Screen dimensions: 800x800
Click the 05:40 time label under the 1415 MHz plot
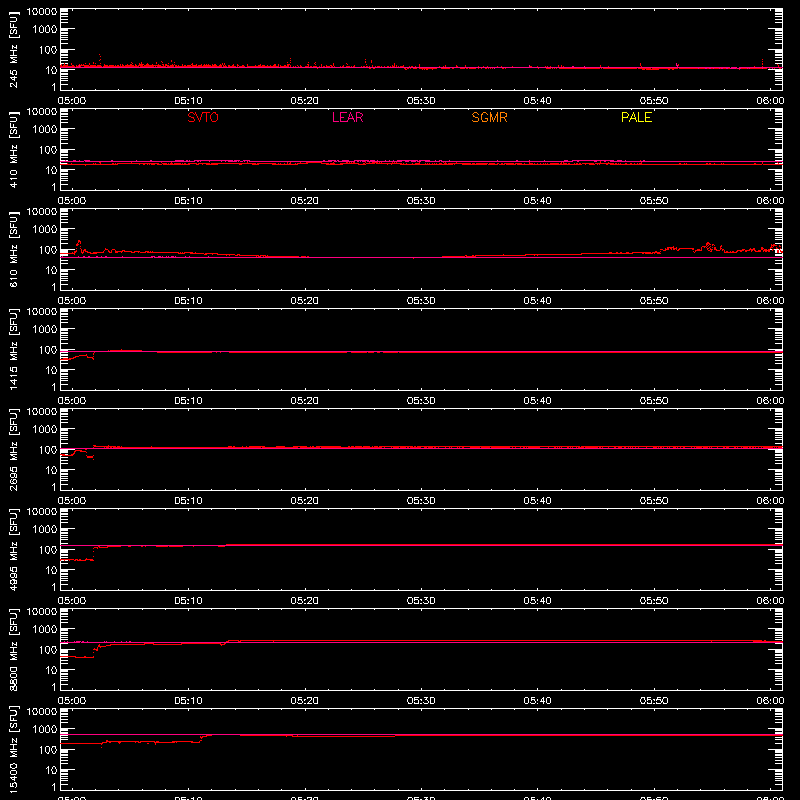(537, 401)
